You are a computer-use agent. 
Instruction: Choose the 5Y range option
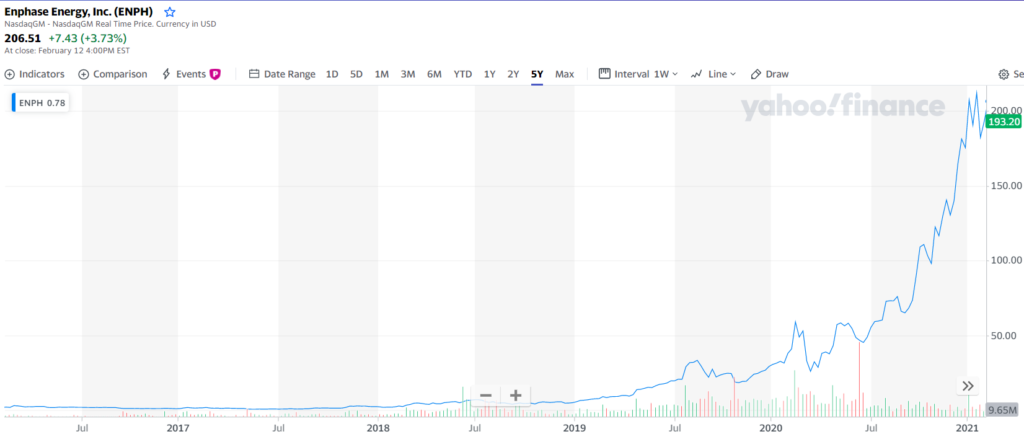coord(537,74)
